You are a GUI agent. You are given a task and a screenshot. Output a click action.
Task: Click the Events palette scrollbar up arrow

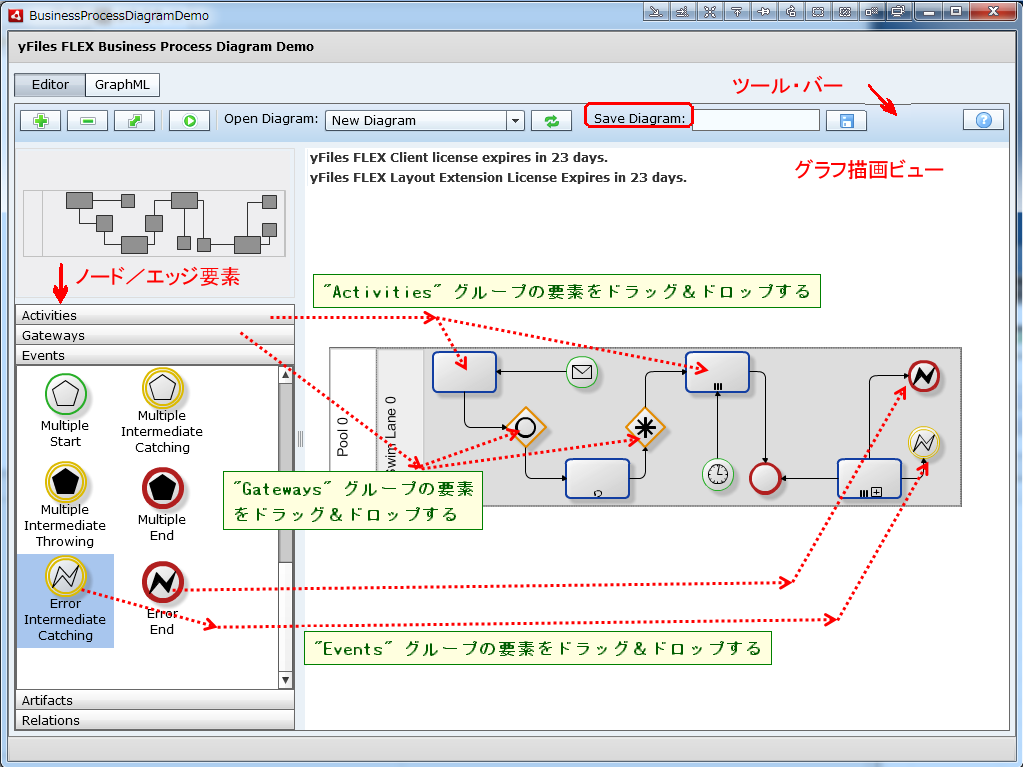[x=285, y=375]
